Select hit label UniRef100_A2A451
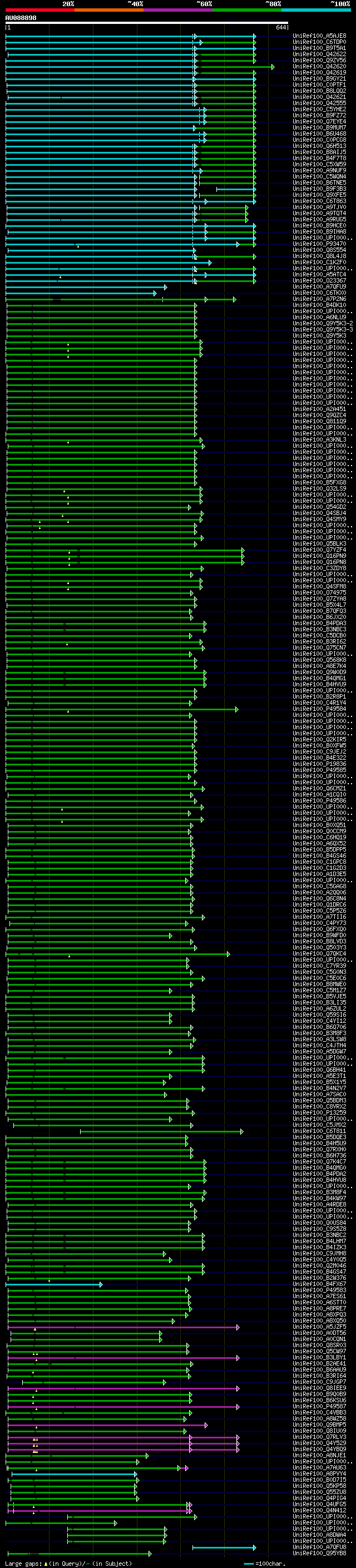 point(319,409)
